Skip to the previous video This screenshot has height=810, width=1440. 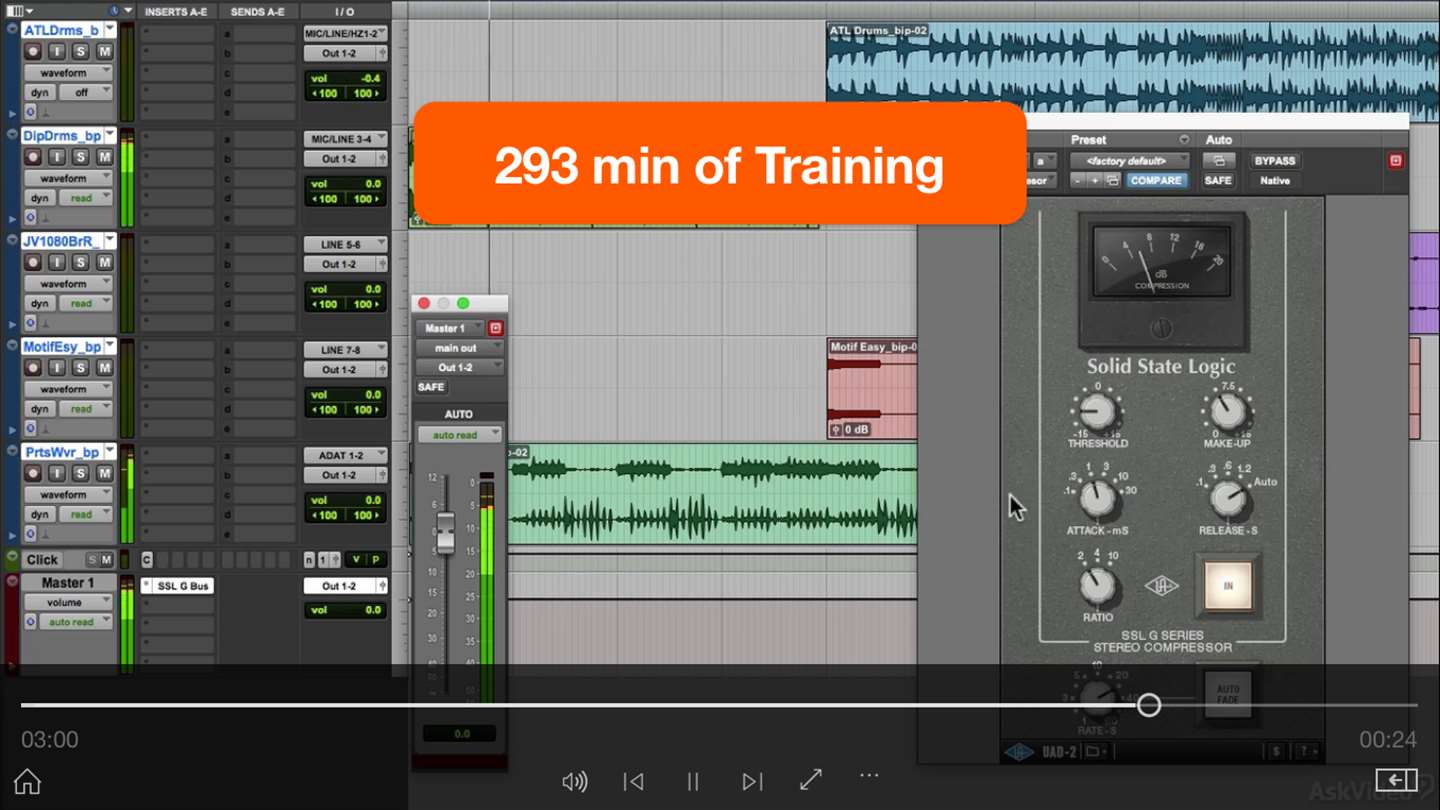click(x=633, y=781)
